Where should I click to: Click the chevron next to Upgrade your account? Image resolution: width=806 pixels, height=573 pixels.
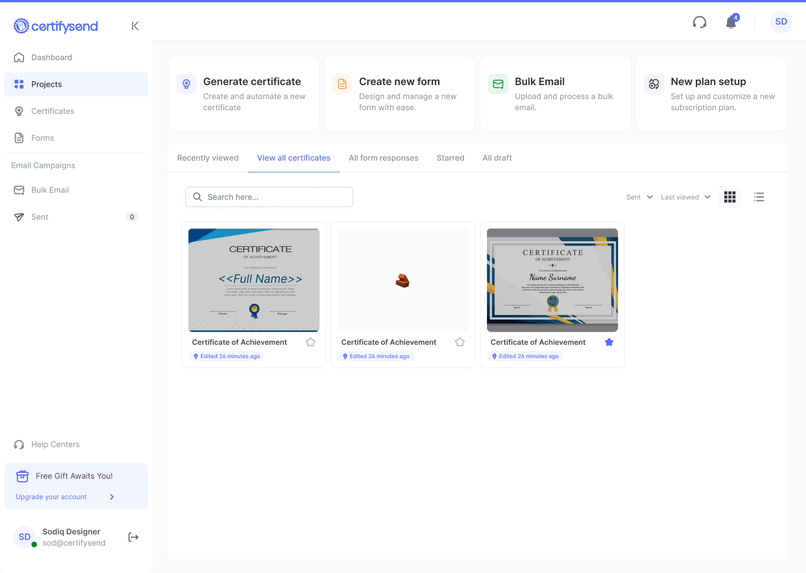coord(112,497)
